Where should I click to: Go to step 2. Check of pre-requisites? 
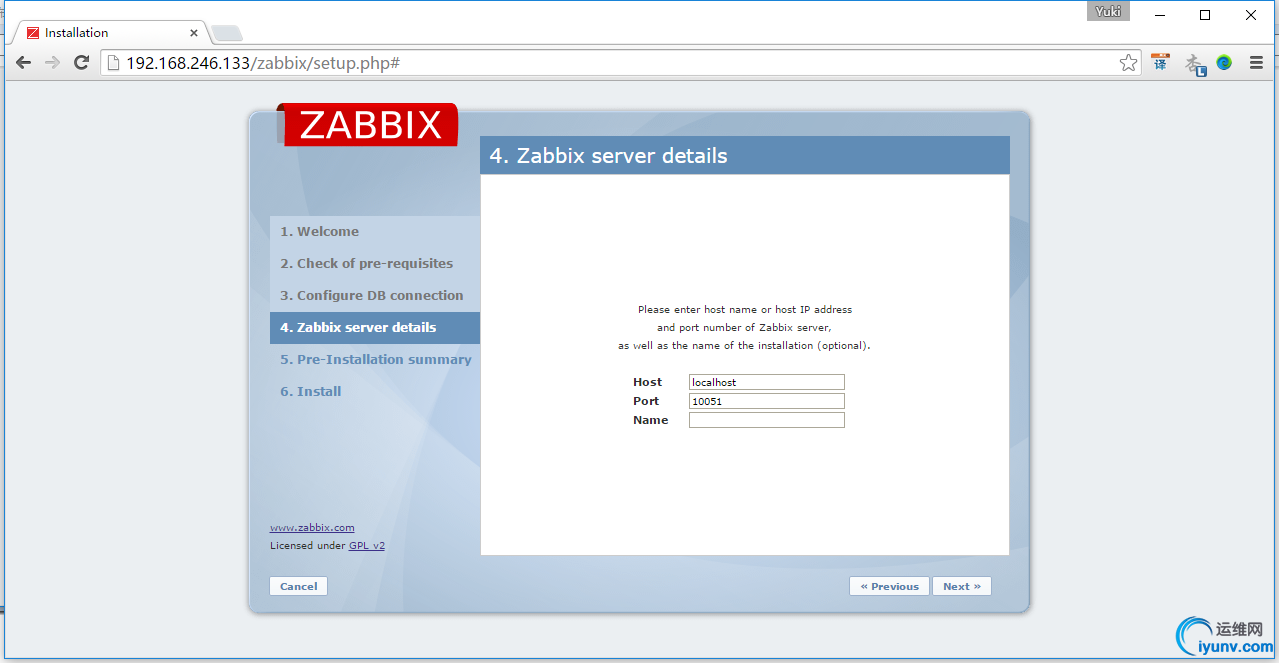click(366, 263)
